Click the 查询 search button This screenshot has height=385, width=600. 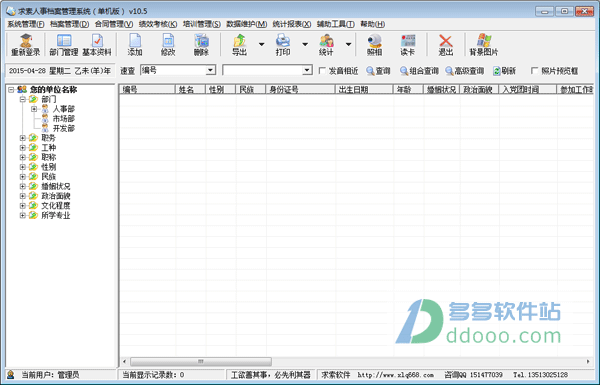[378, 71]
